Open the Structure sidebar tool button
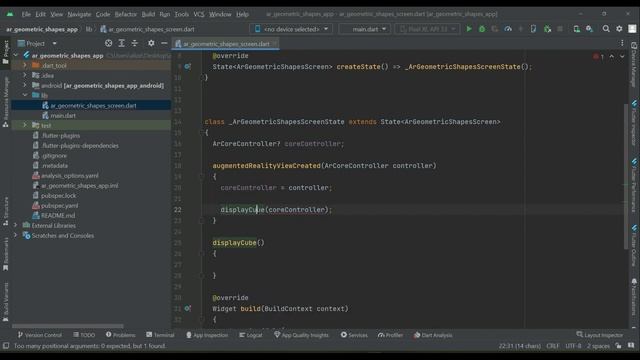The width and height of the screenshot is (640, 360). (x=5, y=212)
